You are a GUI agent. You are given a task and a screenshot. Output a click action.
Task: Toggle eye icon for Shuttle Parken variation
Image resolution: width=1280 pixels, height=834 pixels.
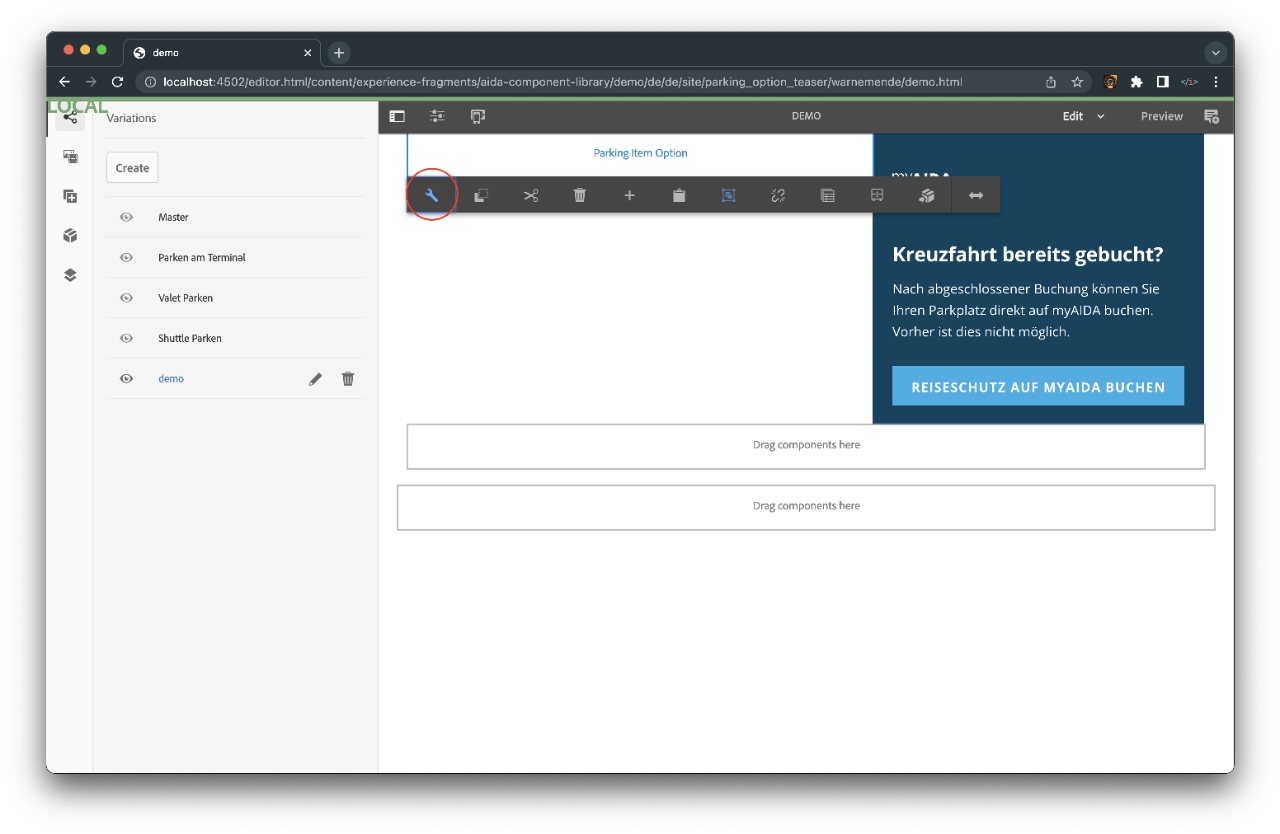pos(127,338)
